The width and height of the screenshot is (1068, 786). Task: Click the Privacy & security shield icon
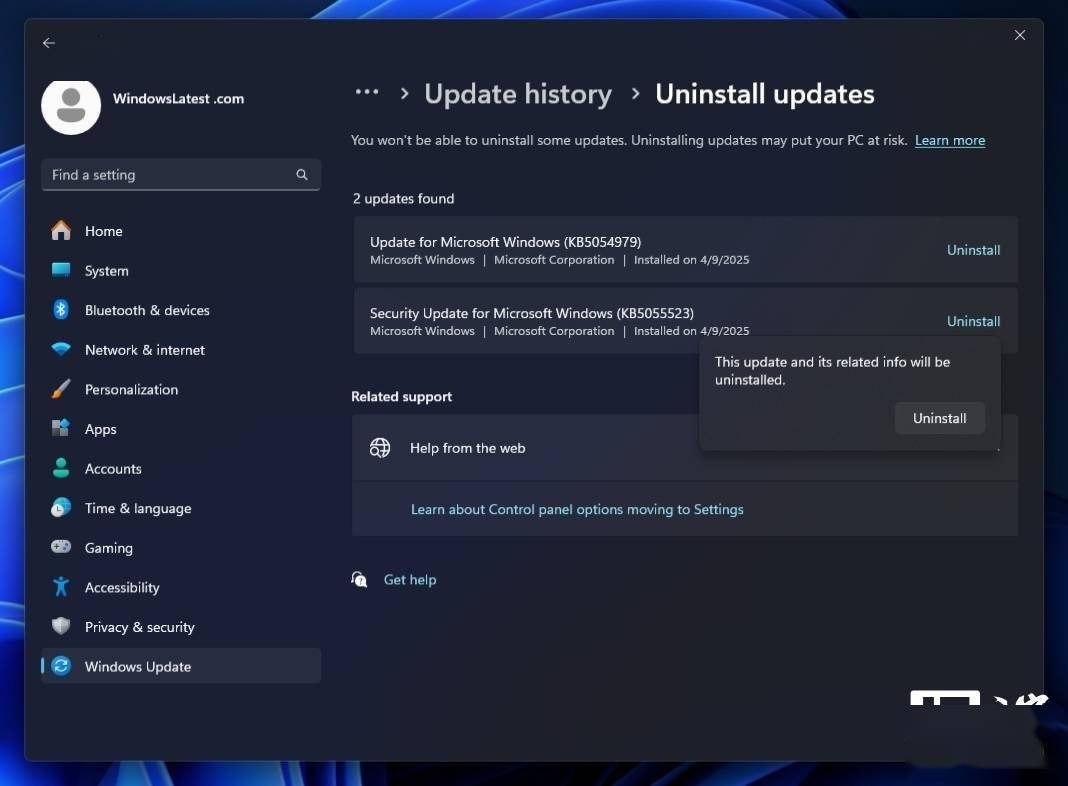(61, 626)
